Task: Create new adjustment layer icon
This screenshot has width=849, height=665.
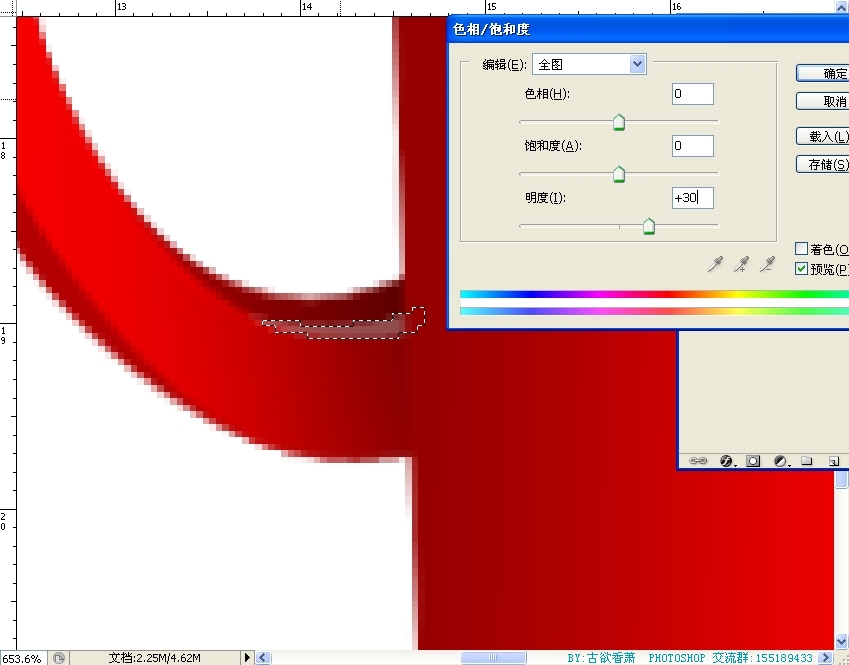Action: [780, 461]
